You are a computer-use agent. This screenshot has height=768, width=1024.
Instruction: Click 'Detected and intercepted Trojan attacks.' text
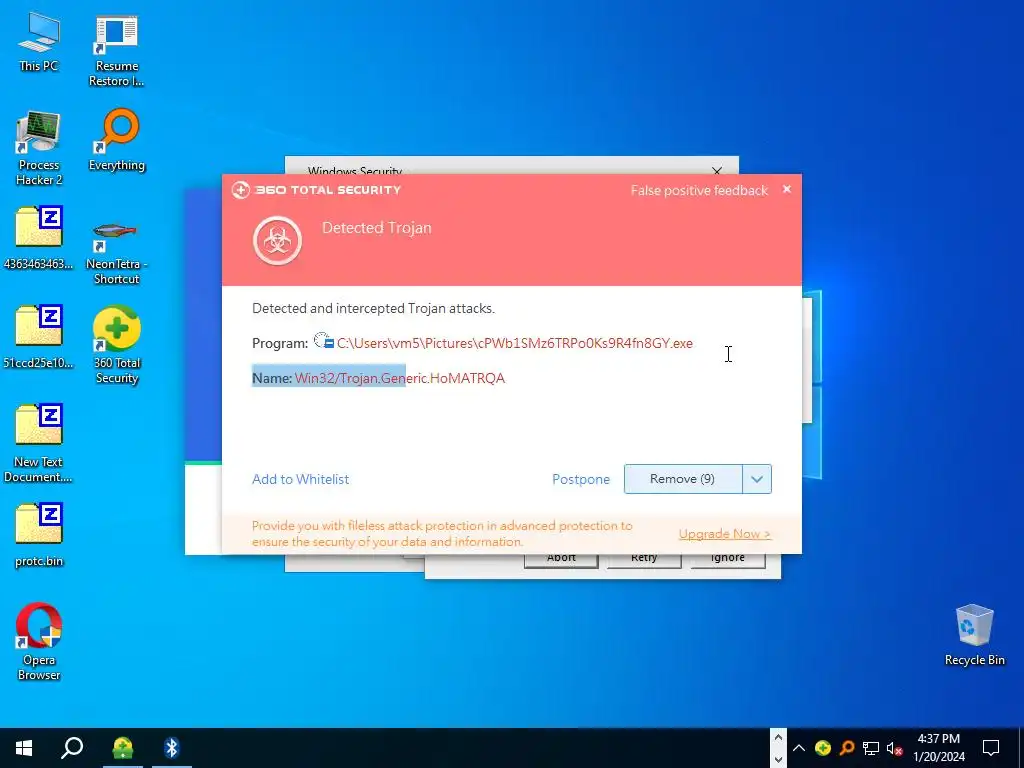[x=373, y=308]
